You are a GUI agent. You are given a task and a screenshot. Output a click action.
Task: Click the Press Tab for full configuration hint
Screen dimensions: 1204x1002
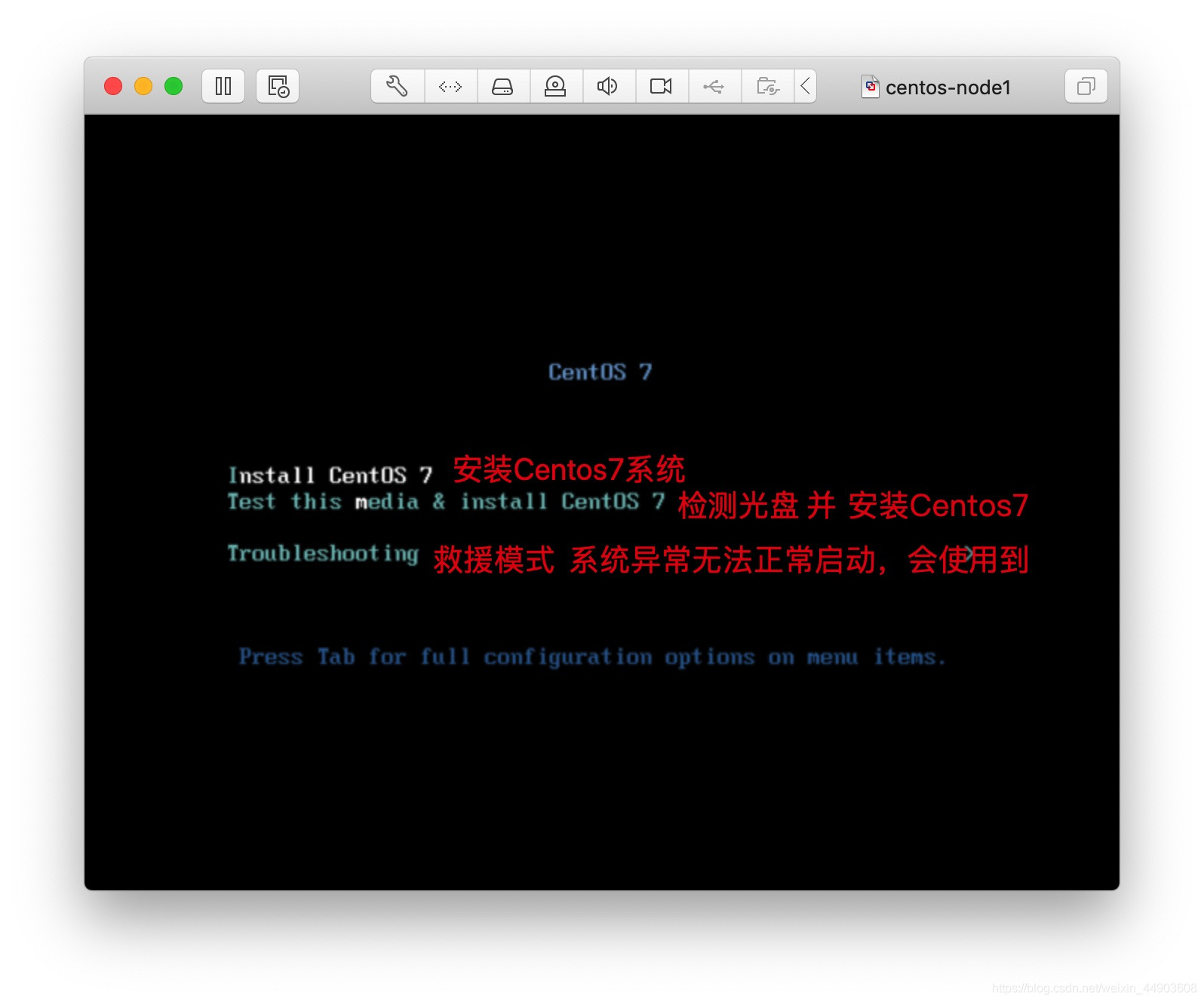pyautogui.click(x=592, y=657)
